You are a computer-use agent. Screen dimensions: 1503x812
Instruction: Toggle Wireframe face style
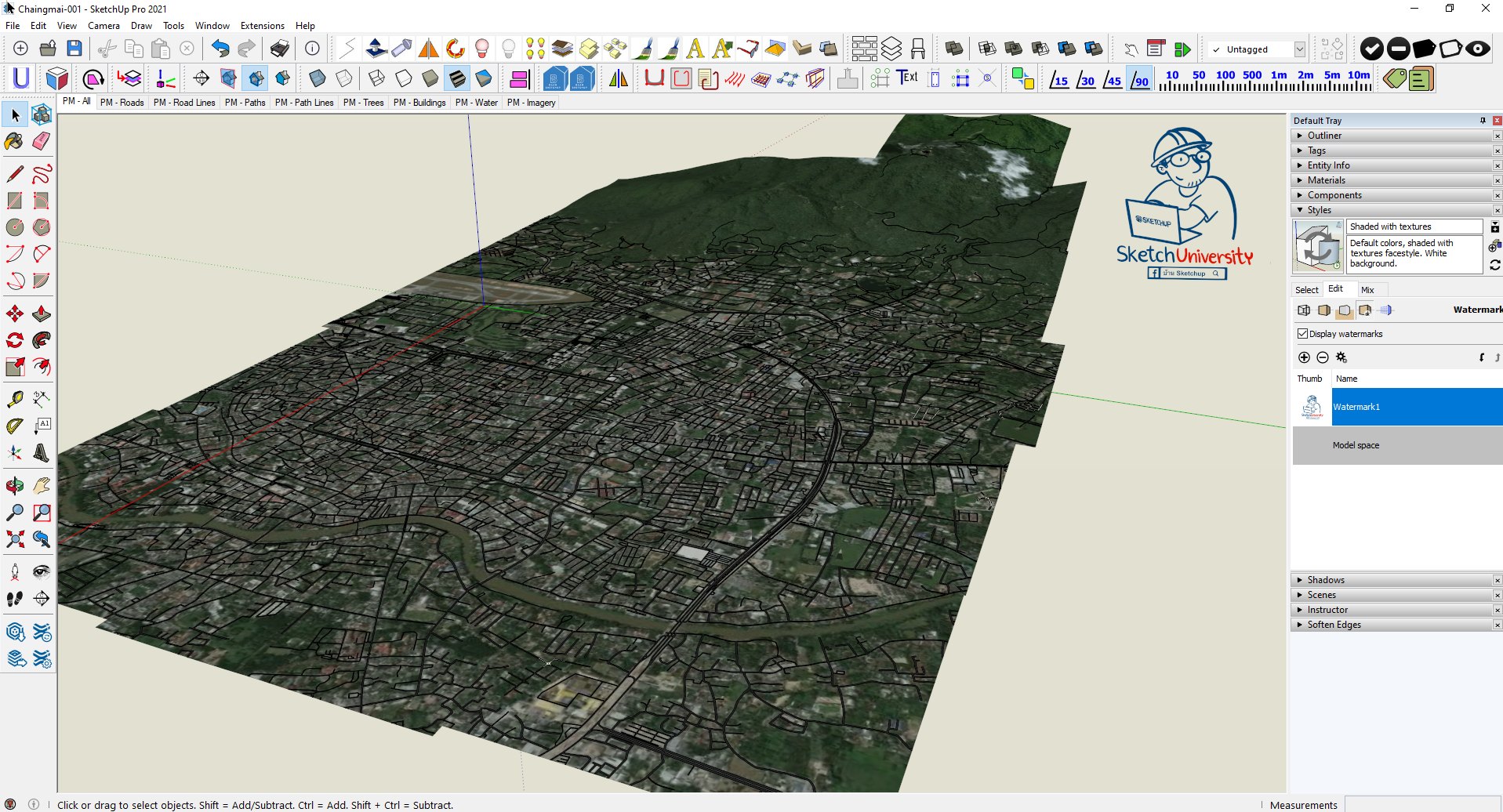coord(376,78)
